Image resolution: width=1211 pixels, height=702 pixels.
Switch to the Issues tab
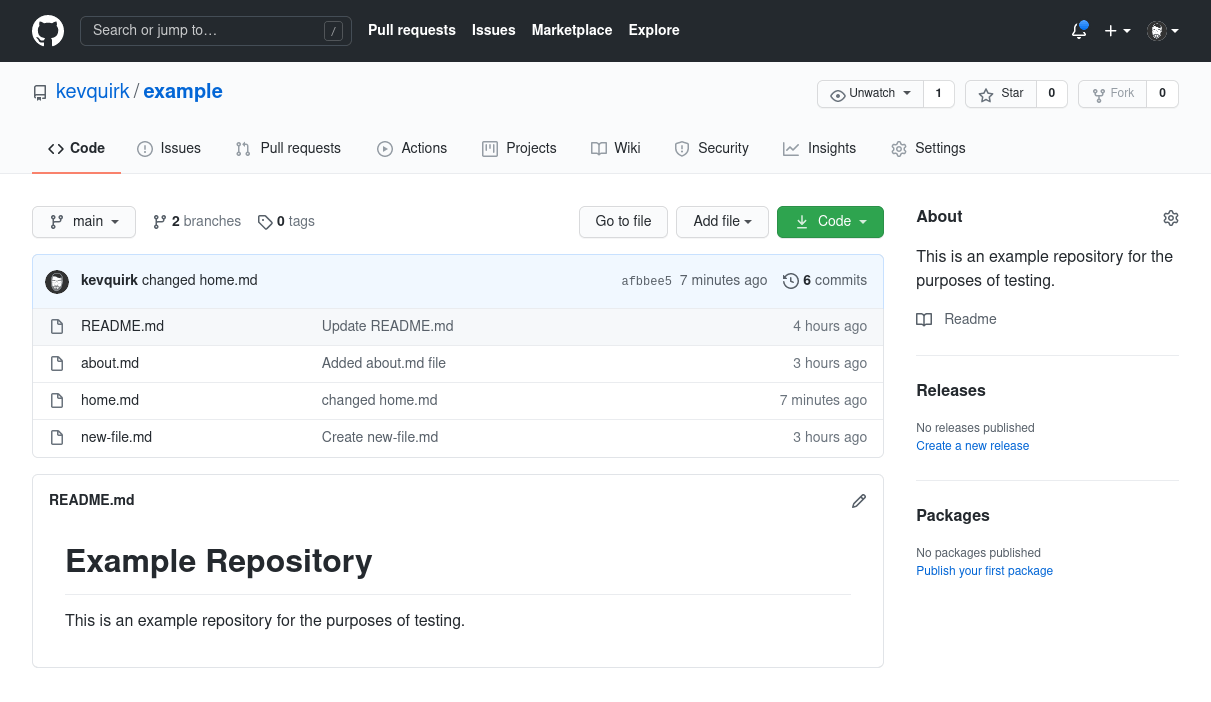point(169,148)
